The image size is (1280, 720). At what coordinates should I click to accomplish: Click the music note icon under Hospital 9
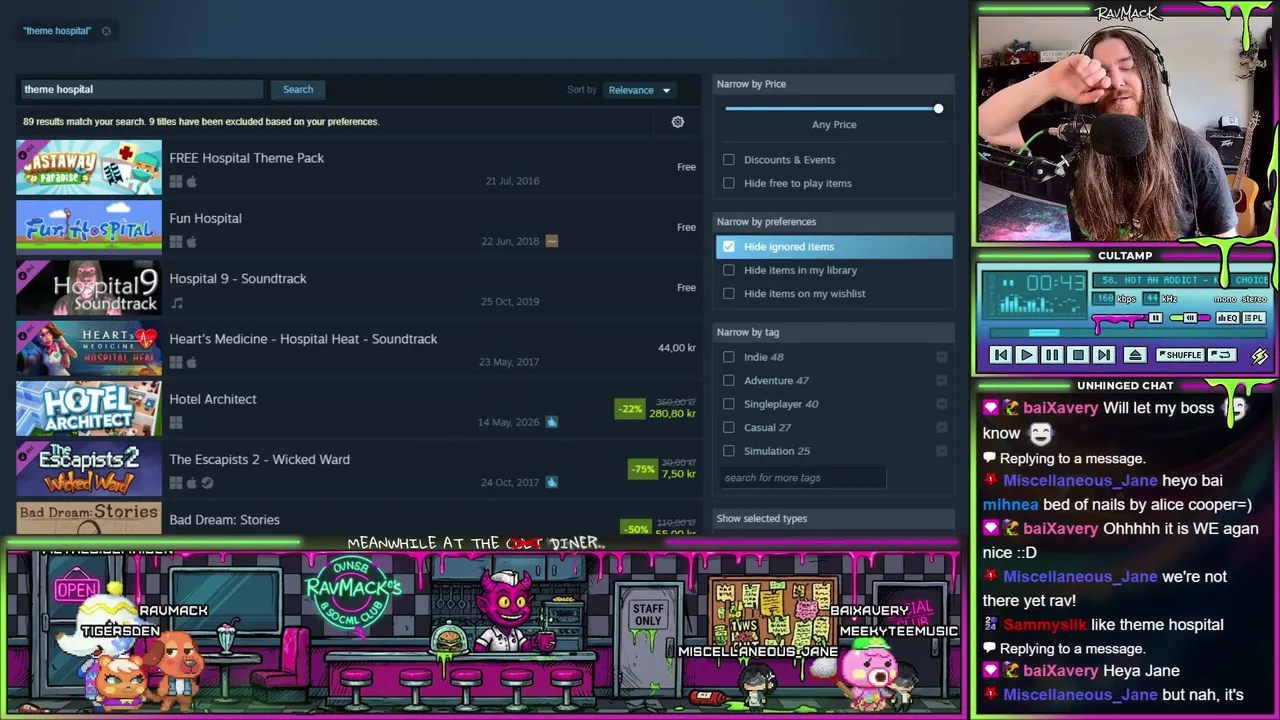[177, 303]
